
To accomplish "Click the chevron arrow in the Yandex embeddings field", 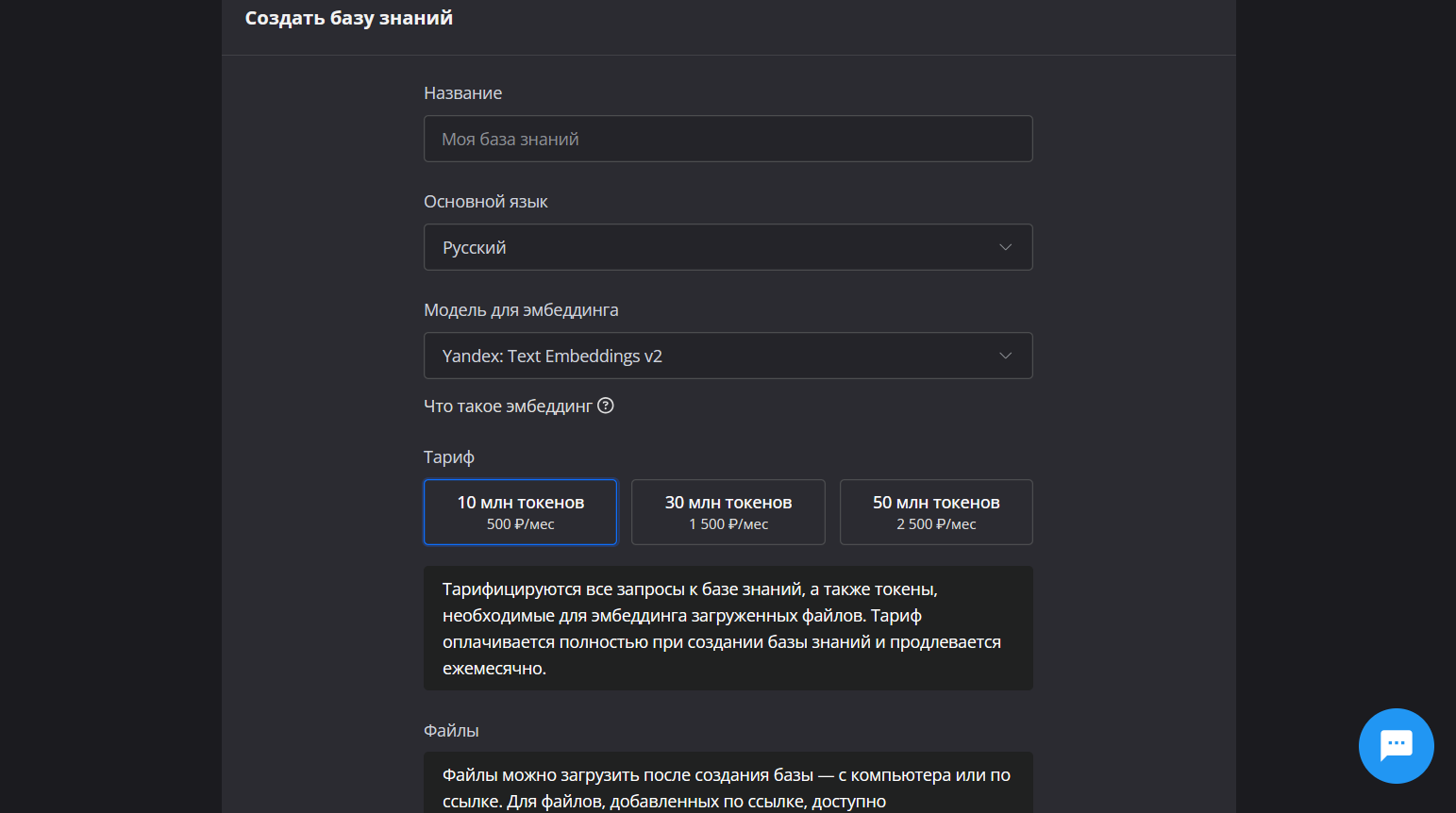I will (x=1005, y=356).
